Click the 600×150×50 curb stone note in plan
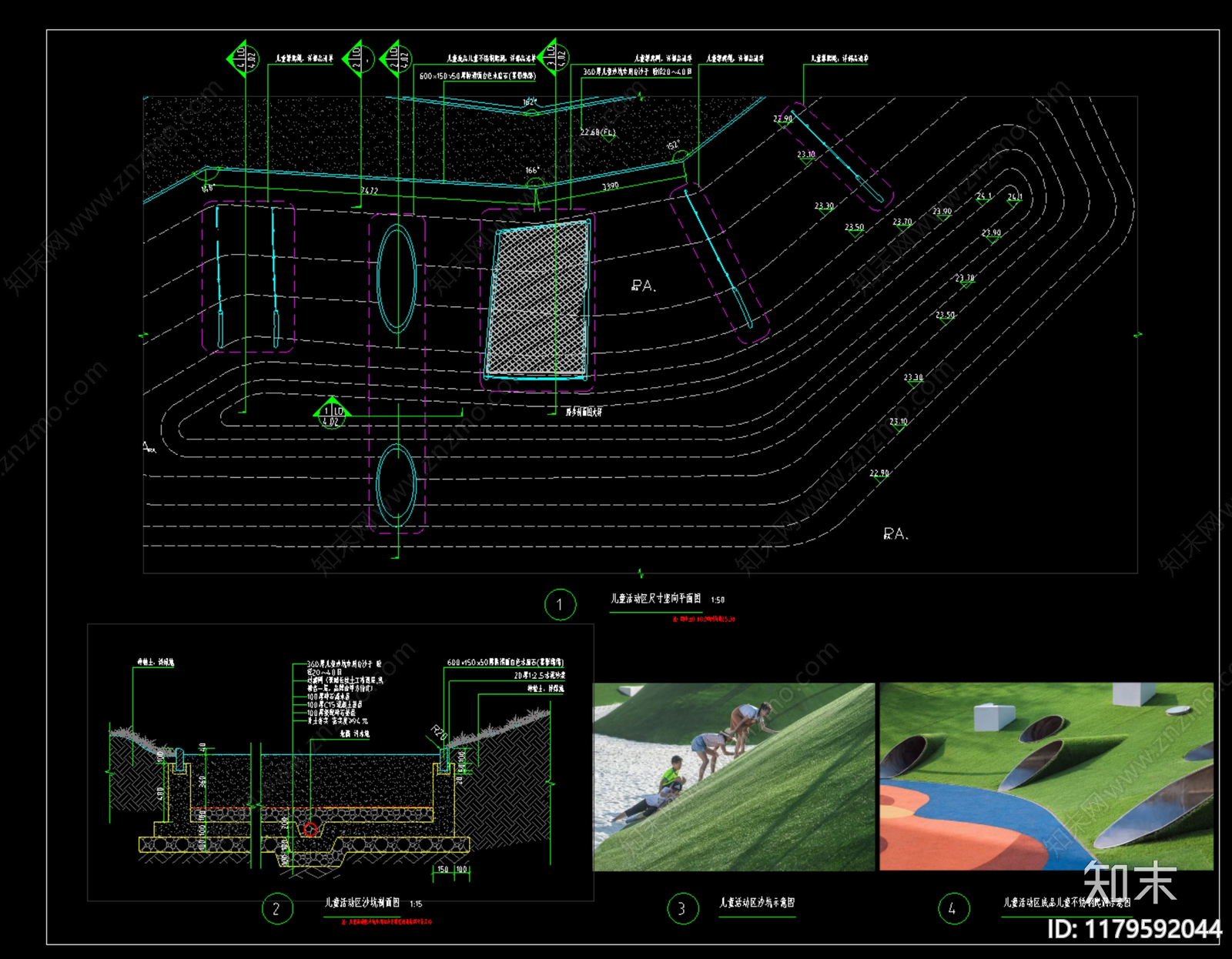Viewport: 1232px width, 959px height. pos(477,75)
